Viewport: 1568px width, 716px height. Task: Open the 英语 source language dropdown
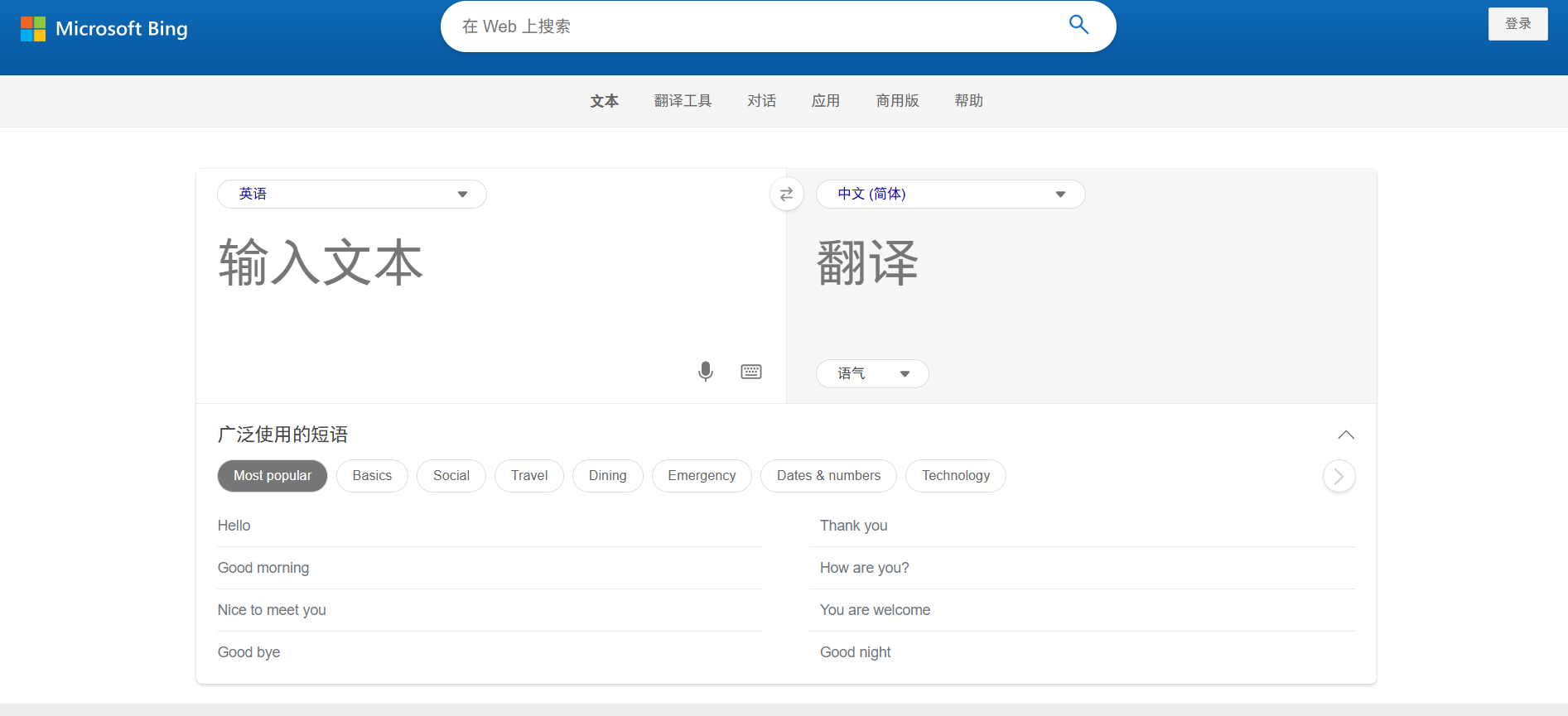351,194
